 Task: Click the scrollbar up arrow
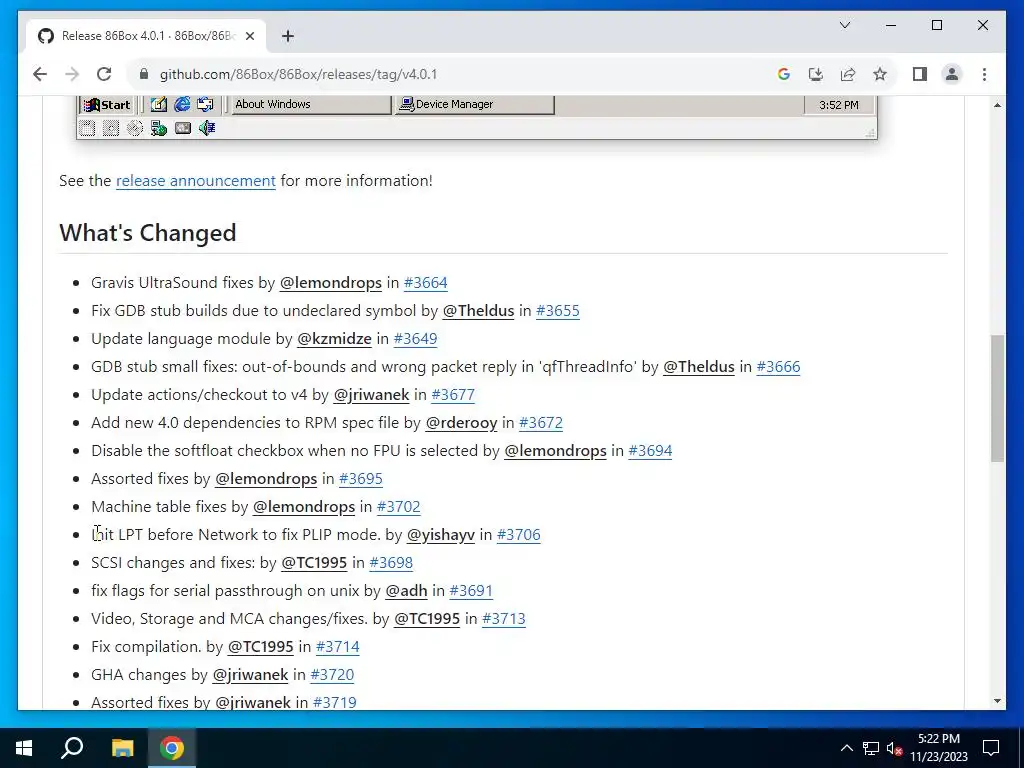pos(997,105)
